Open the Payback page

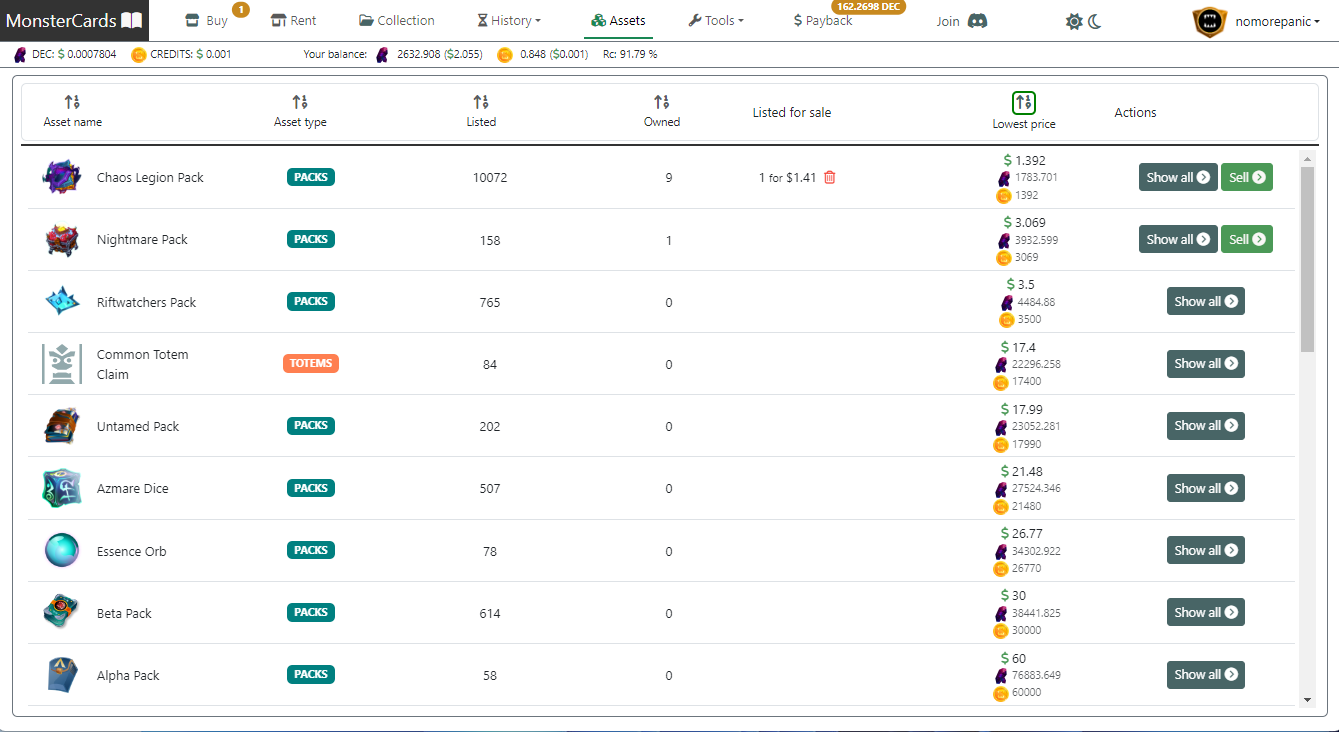click(x=823, y=20)
